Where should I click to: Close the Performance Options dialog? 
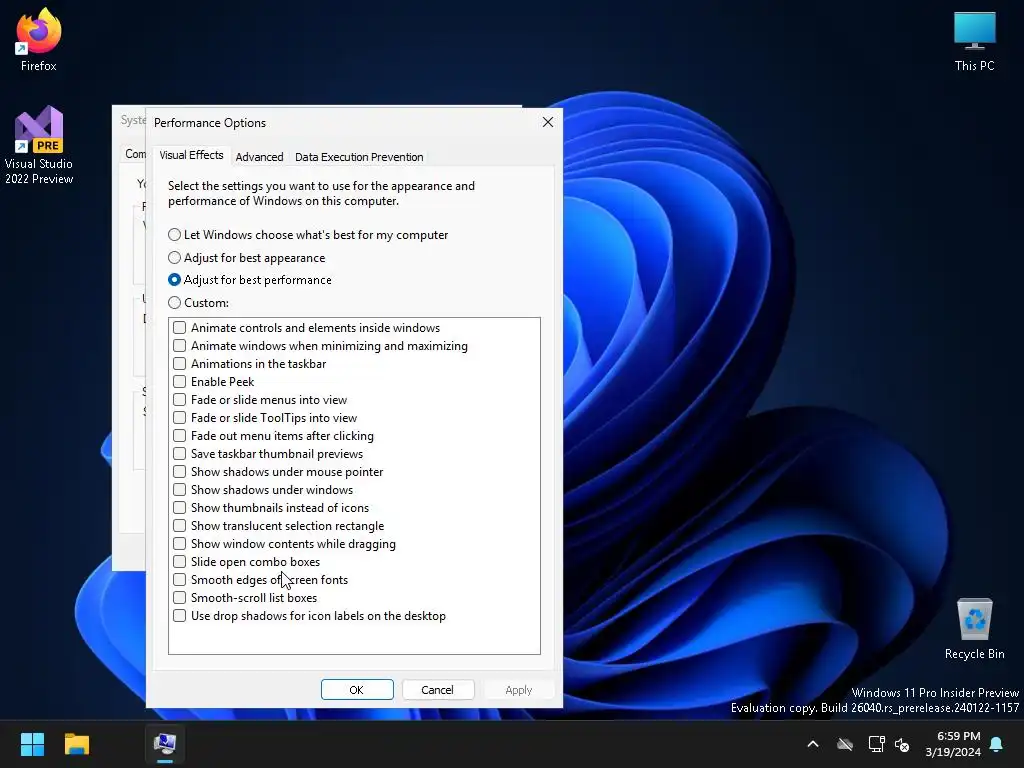(548, 122)
